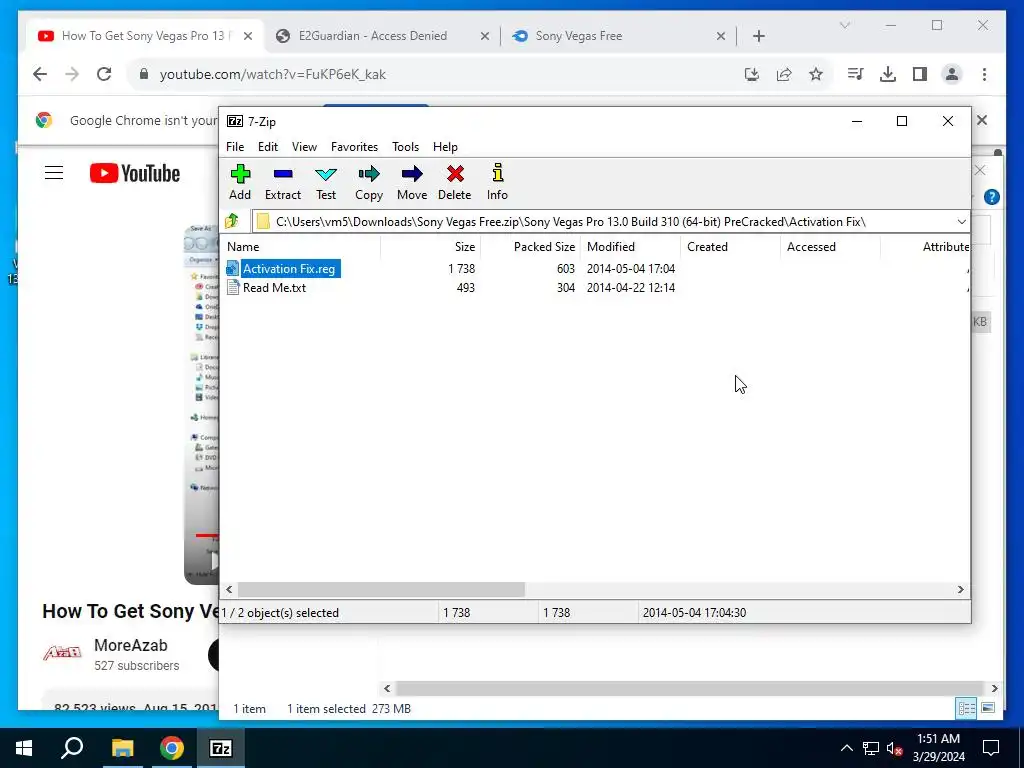Viewport: 1024px width, 768px height.
Task: Go up one folder level in 7-Zip
Action: (x=232, y=221)
